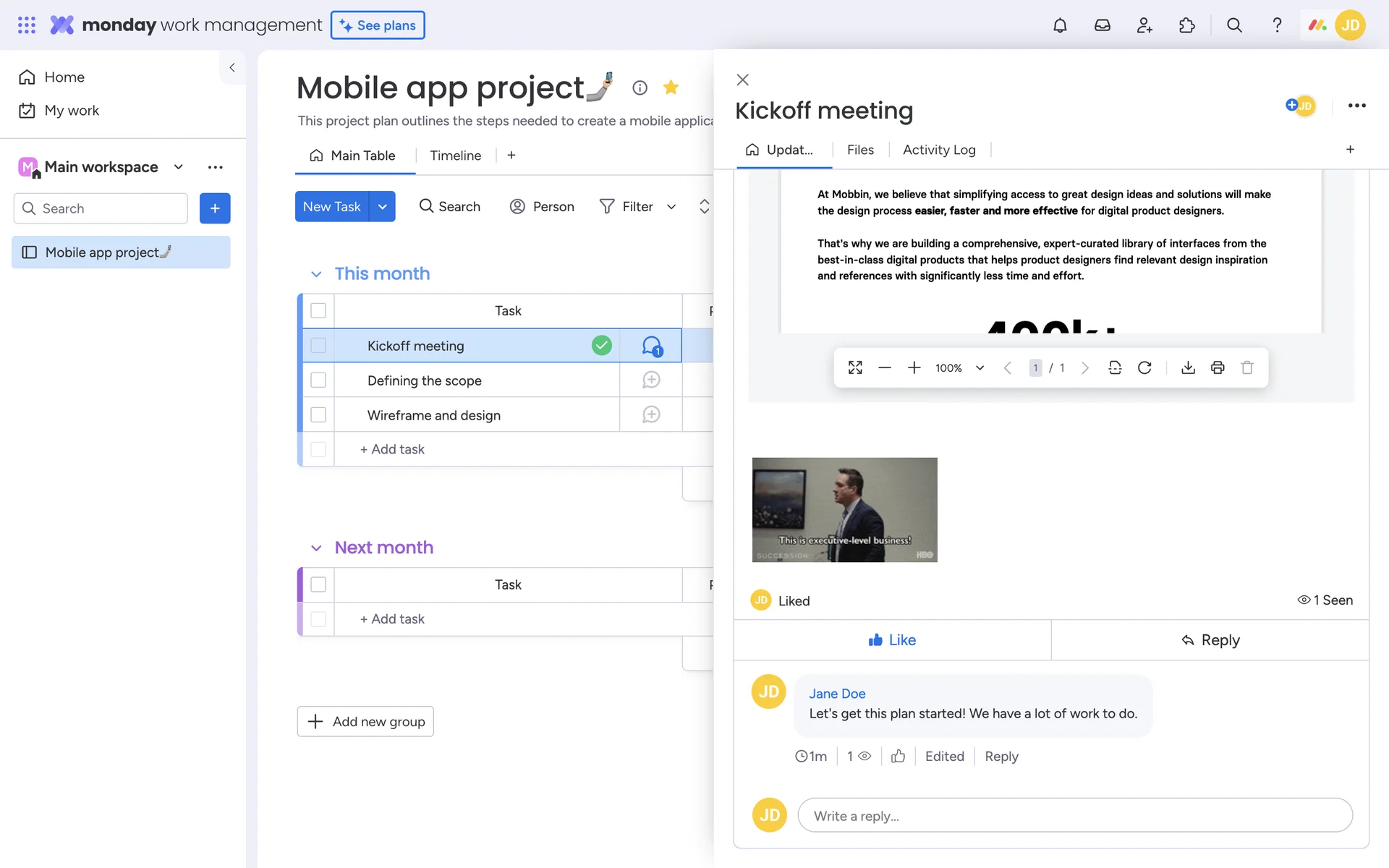
Task: Collapse the This month group
Action: click(316, 274)
